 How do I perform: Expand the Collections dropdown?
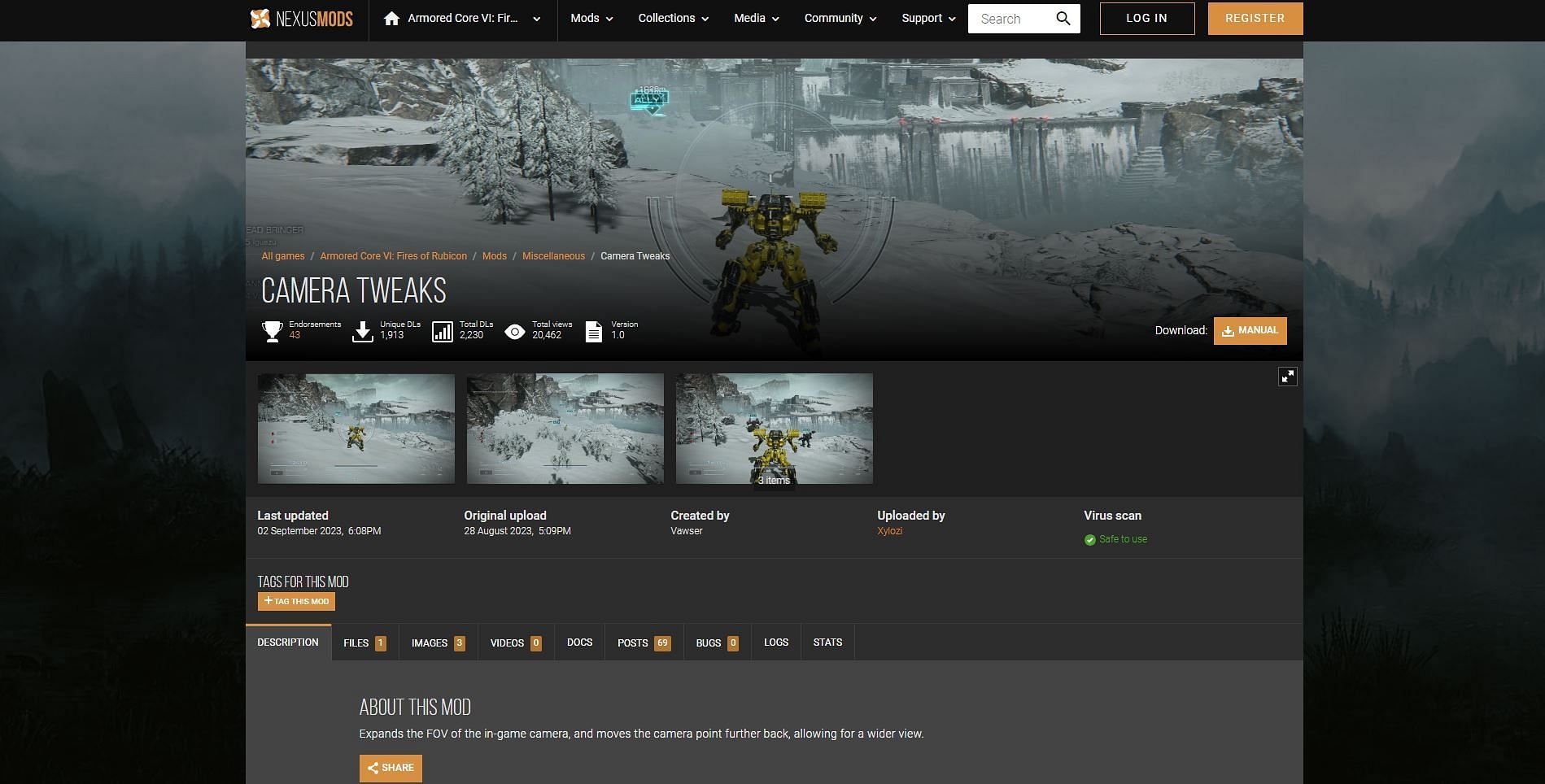(x=673, y=19)
